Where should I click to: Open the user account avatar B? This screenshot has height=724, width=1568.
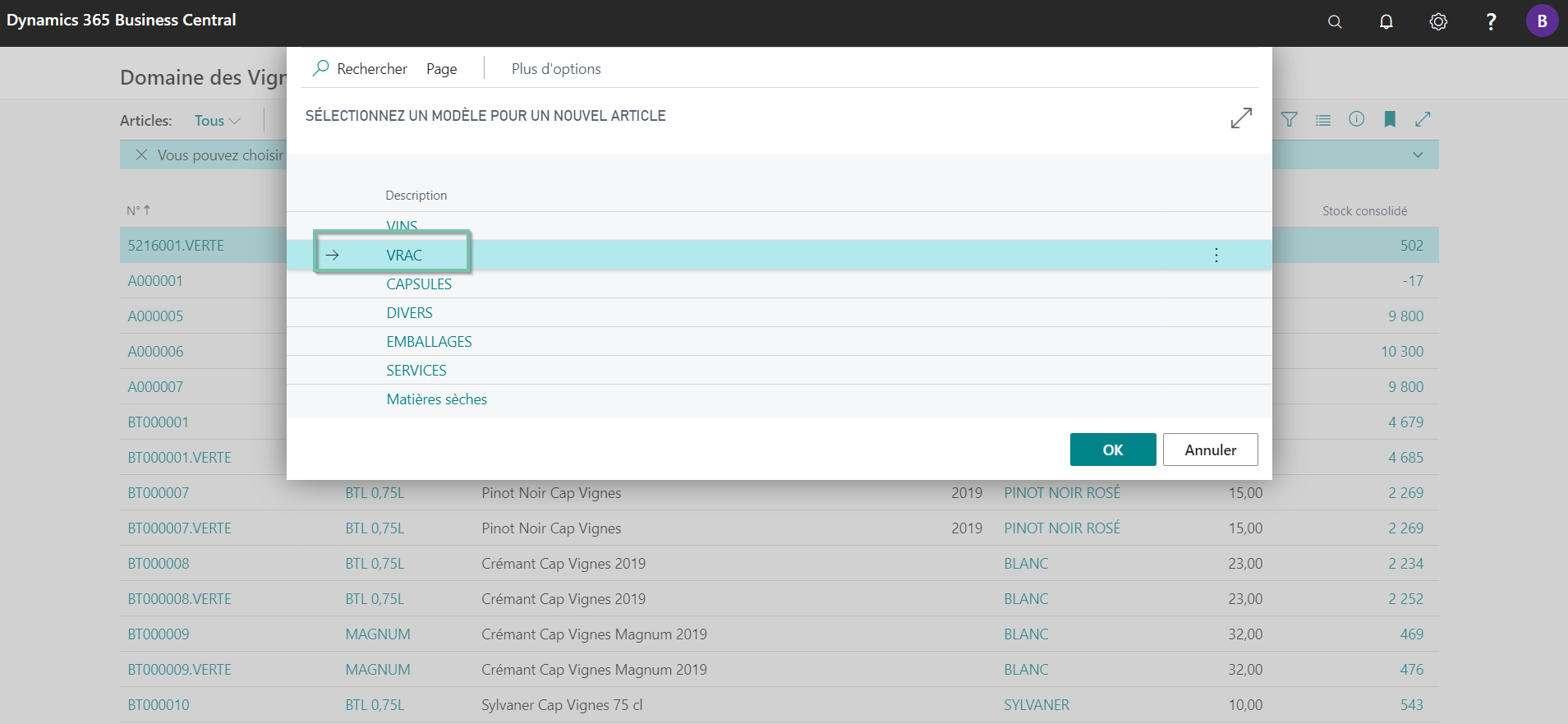coord(1542,21)
